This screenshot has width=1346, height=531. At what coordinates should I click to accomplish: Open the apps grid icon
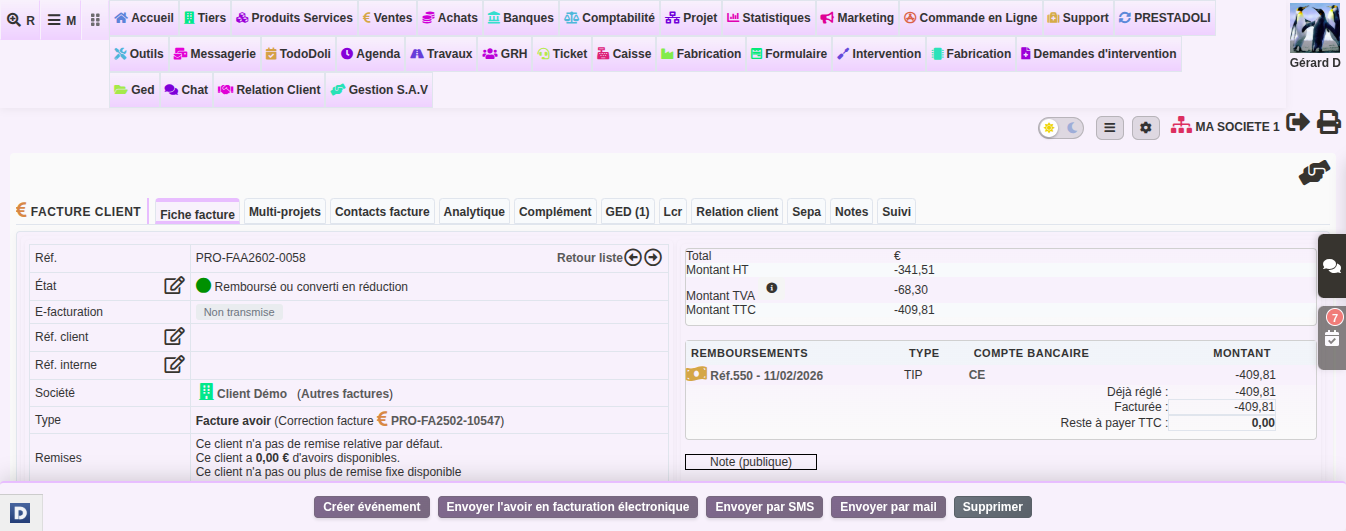pyautogui.click(x=95, y=20)
